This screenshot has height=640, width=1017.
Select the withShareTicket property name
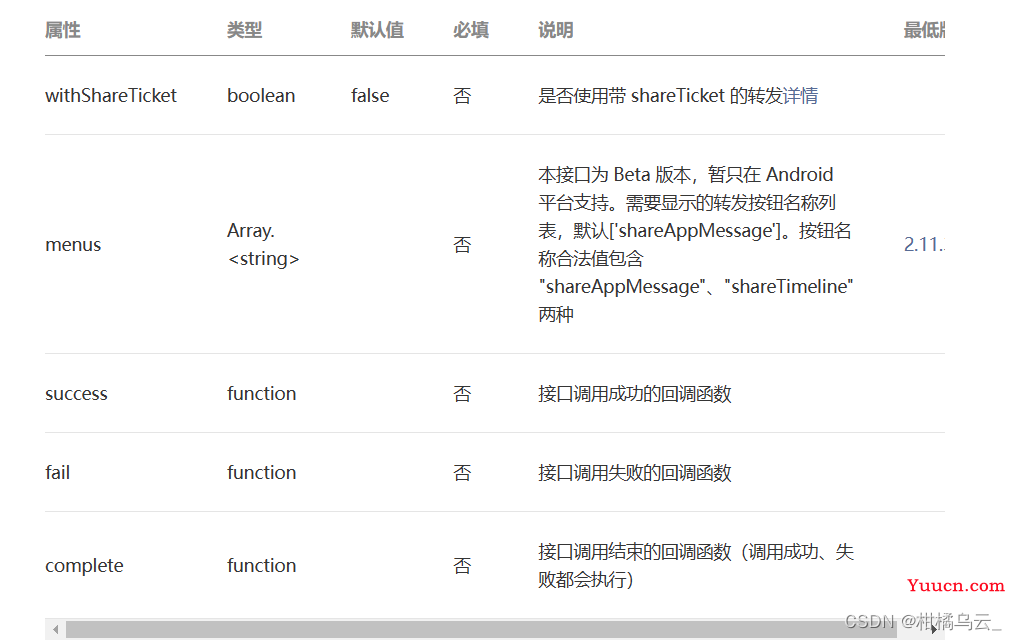(x=111, y=96)
